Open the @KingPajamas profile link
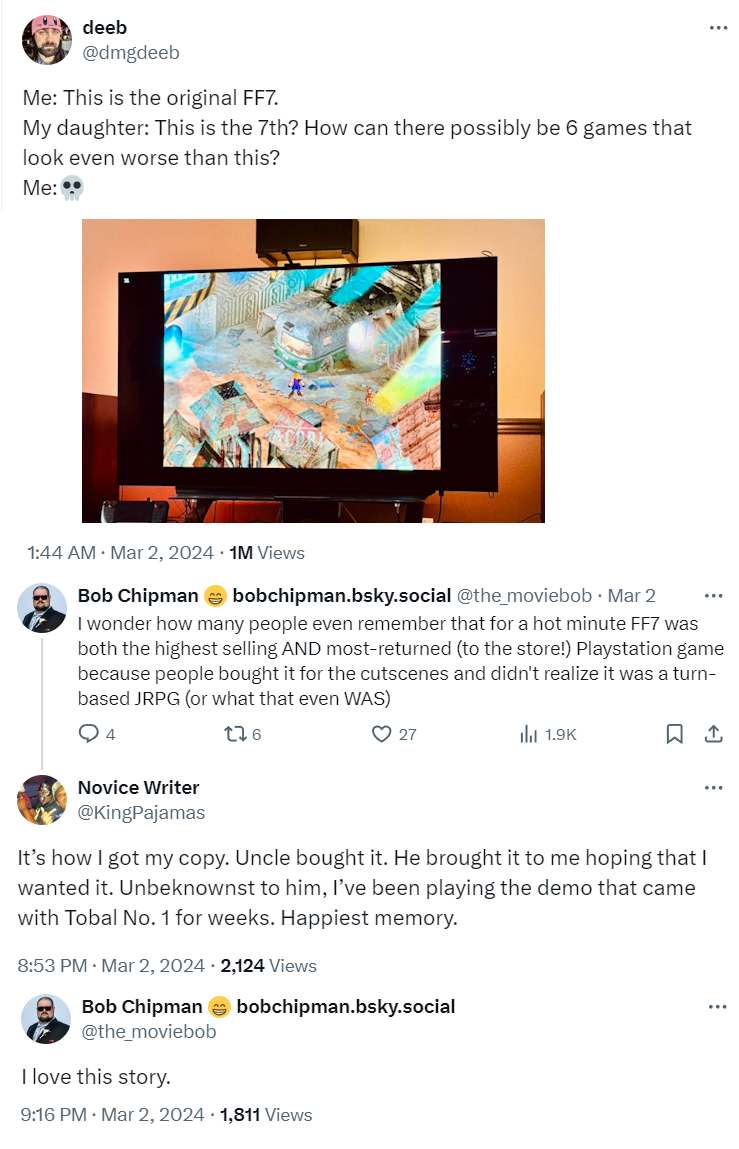 pyautogui.click(x=141, y=813)
